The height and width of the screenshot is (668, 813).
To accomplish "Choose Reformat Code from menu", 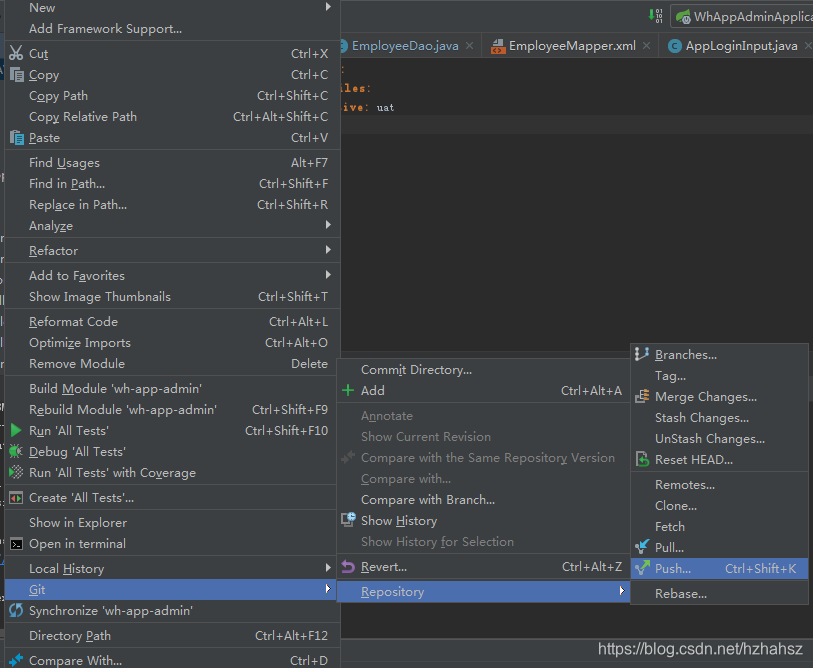I will click(172, 322).
